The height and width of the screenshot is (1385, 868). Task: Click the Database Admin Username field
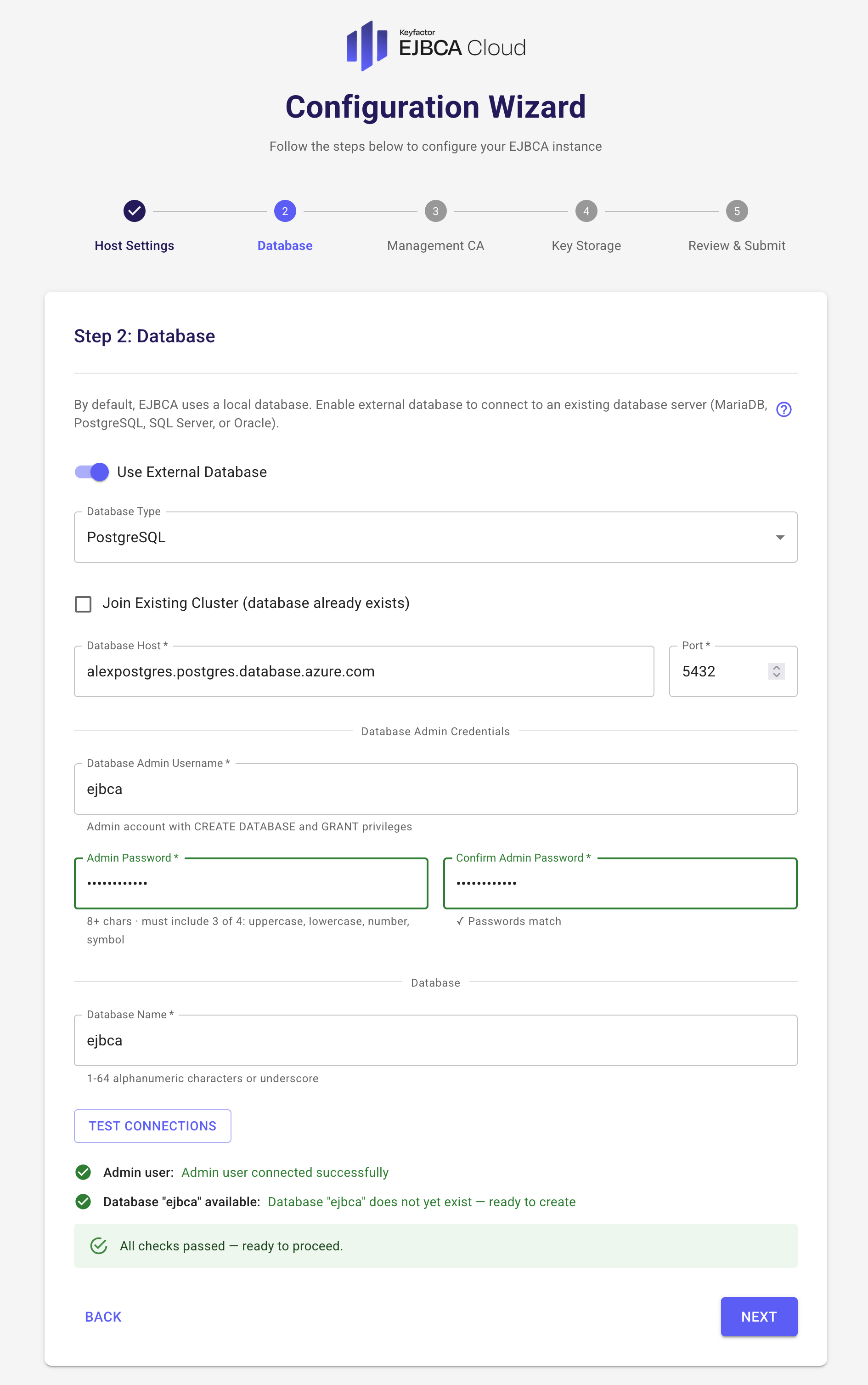pyautogui.click(x=436, y=789)
